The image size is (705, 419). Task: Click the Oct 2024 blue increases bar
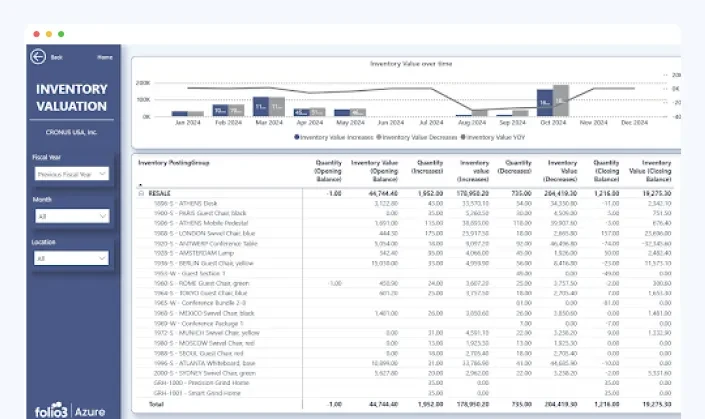point(544,103)
